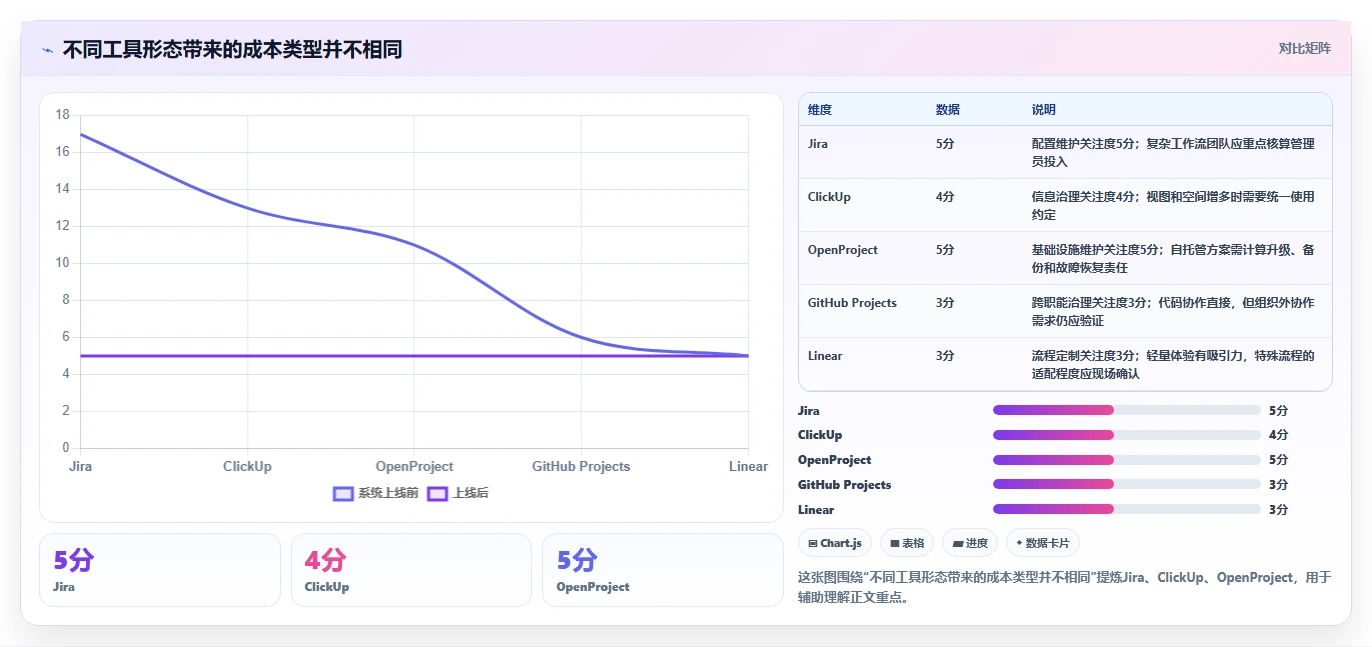
Task: Click the OpenProject progress bar
Action: [1127, 460]
